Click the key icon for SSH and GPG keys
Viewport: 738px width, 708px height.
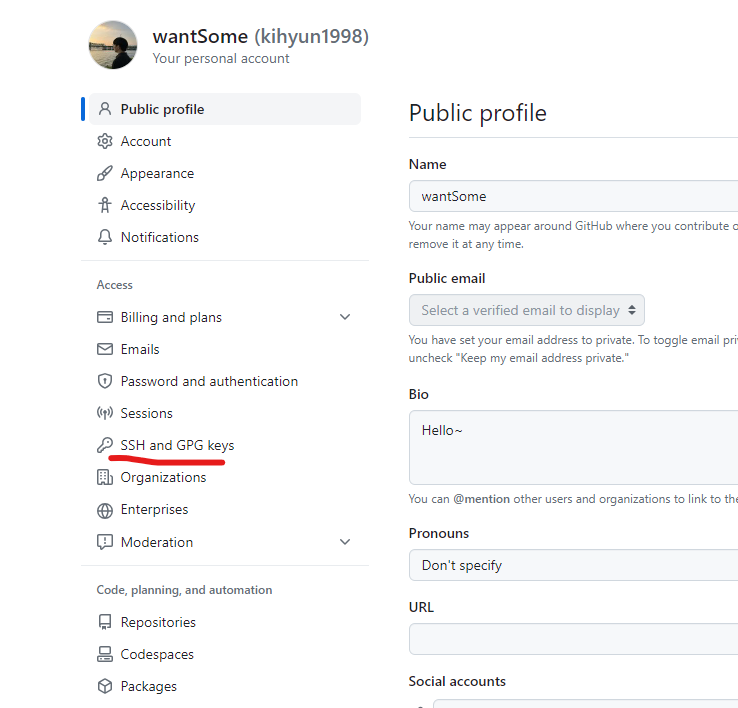coord(104,445)
